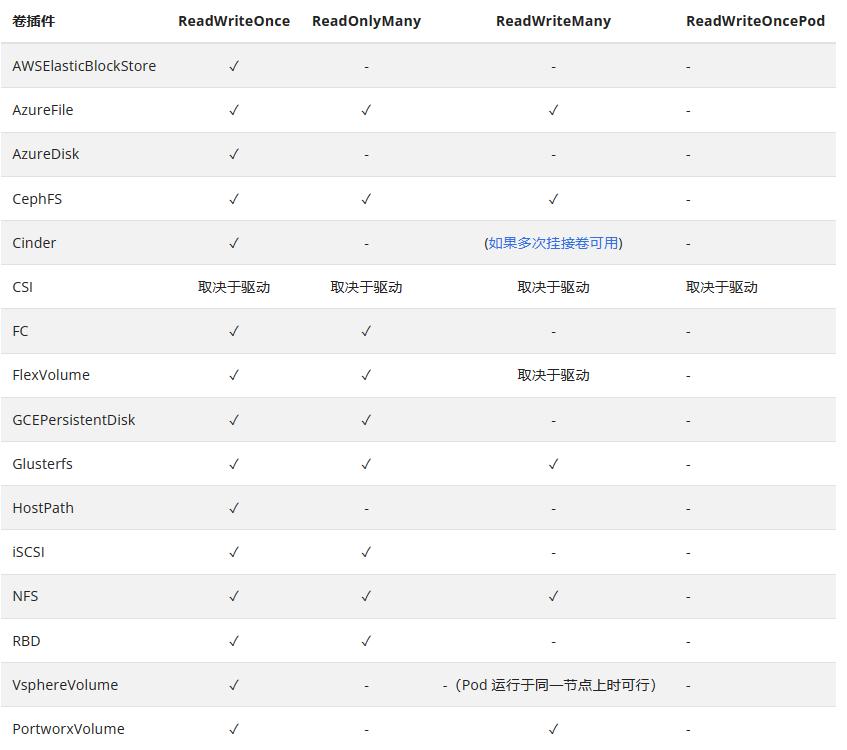The height and width of the screenshot is (750, 847).
Task: Click VsphereVolume ReadWriteOnce checkmark
Action: click(234, 685)
